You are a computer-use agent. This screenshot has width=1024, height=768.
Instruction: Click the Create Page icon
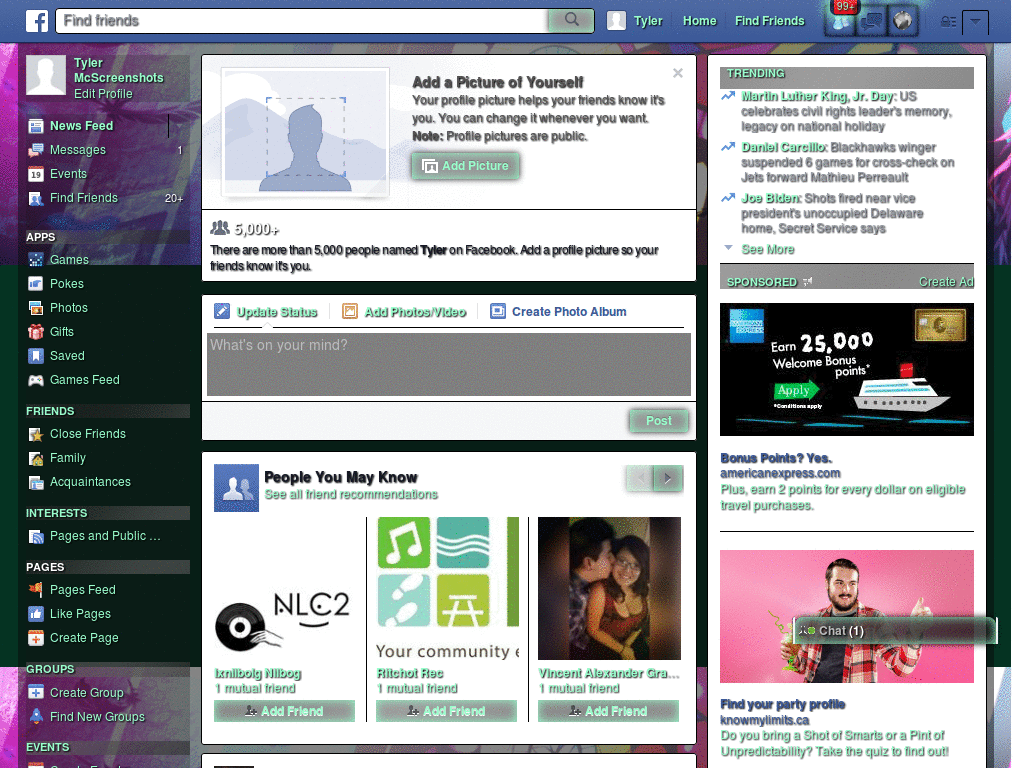(36, 638)
